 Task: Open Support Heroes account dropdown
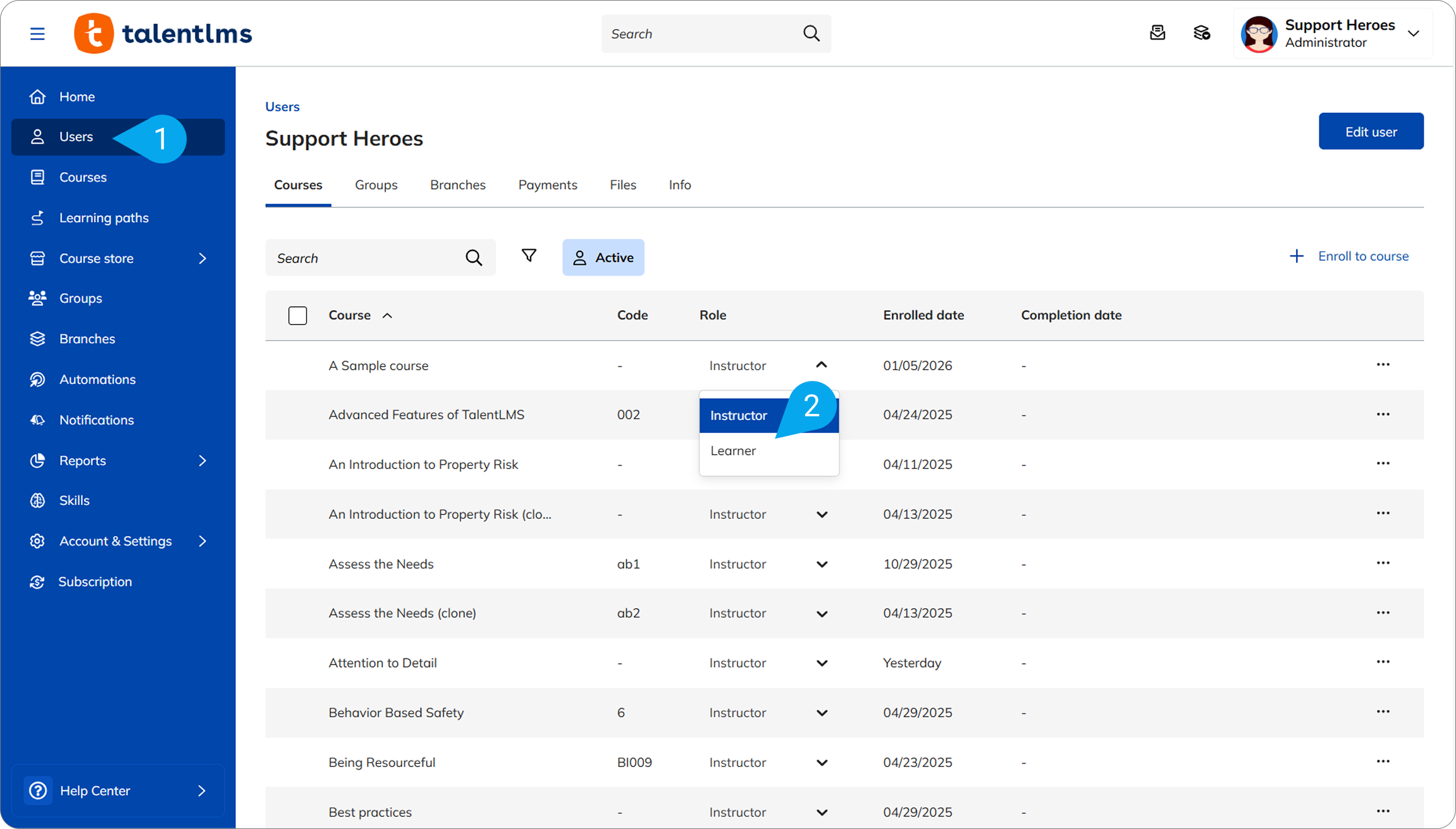[x=1413, y=34]
